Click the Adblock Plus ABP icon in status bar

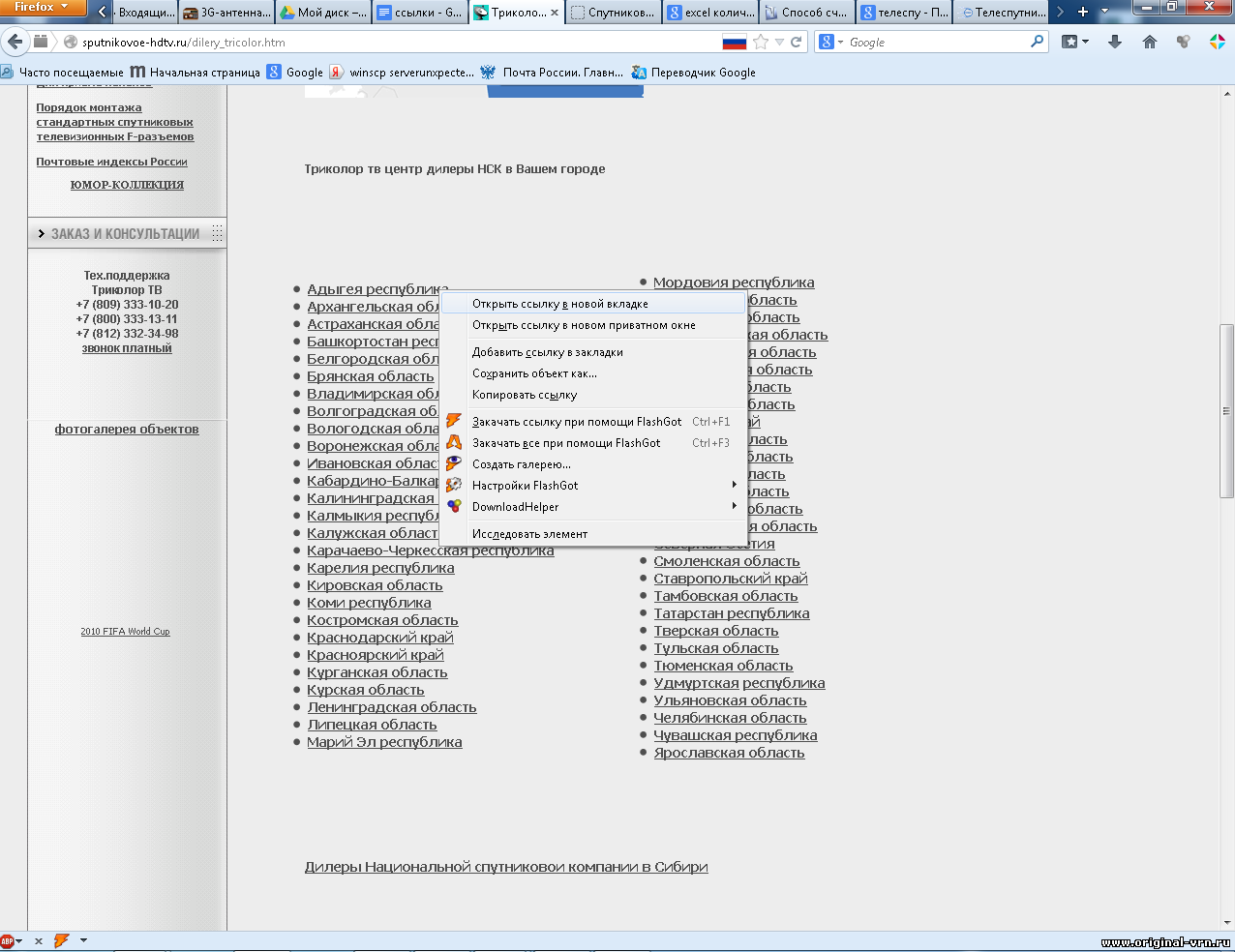[x=7, y=940]
